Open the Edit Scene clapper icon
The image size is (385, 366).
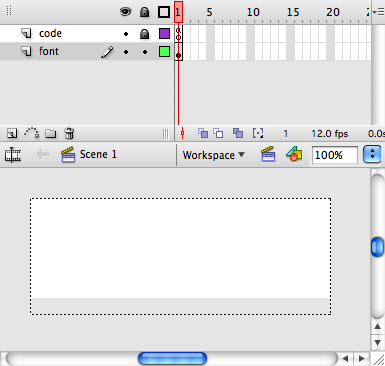pyautogui.click(x=268, y=154)
